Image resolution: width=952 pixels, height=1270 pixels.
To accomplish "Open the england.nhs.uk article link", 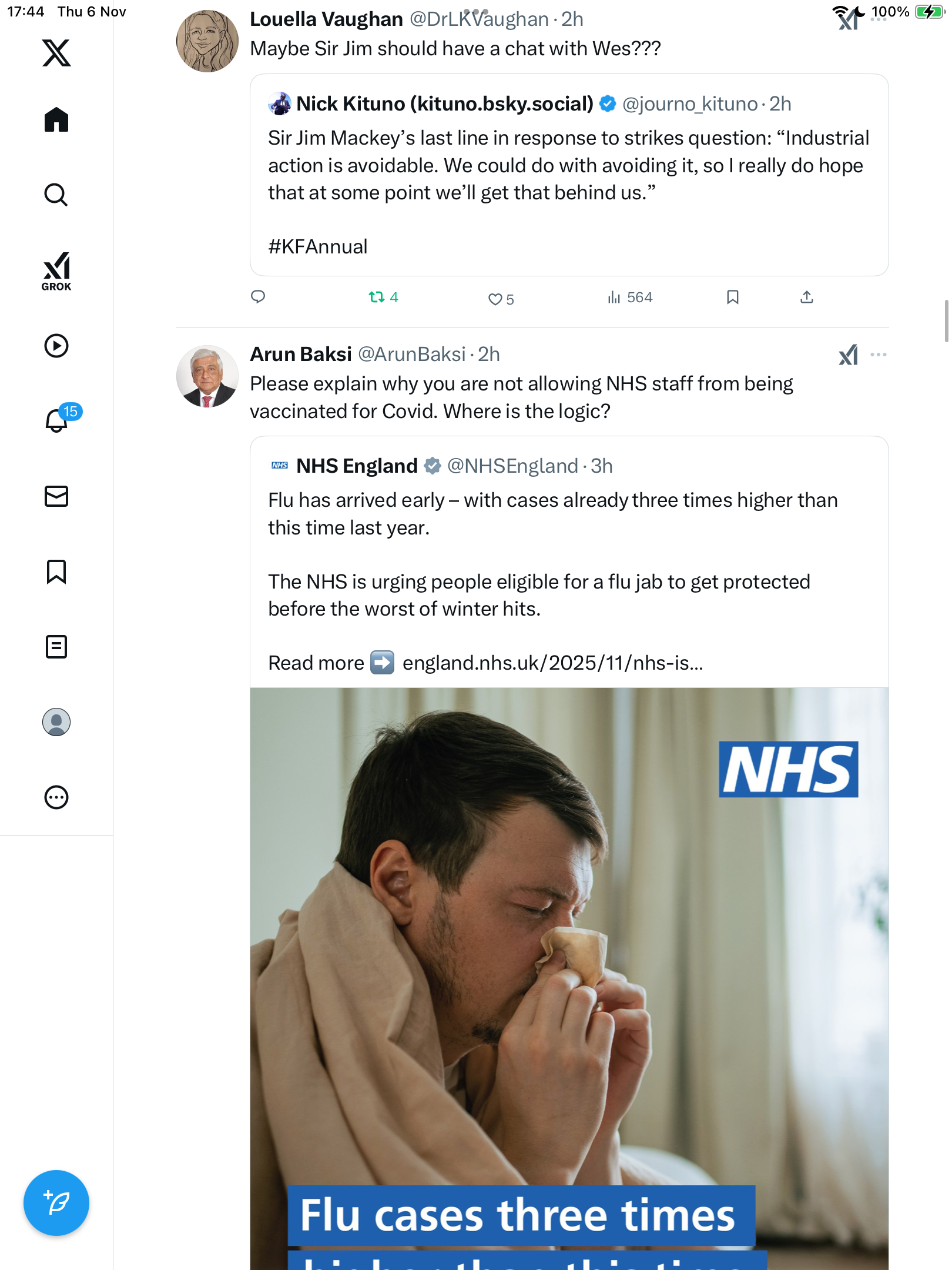I will point(552,663).
